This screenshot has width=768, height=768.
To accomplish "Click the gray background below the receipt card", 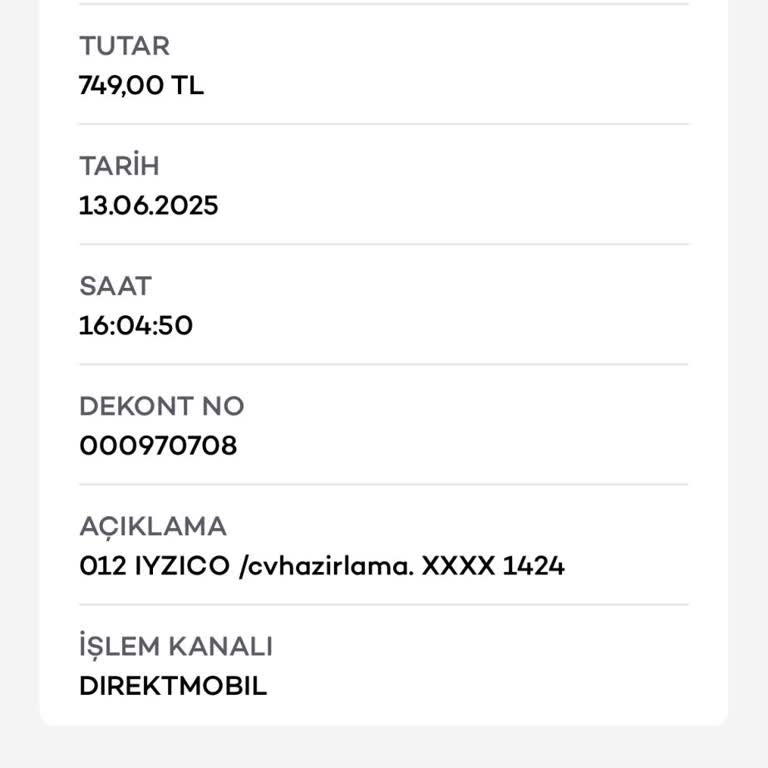I will [x=384, y=747].
